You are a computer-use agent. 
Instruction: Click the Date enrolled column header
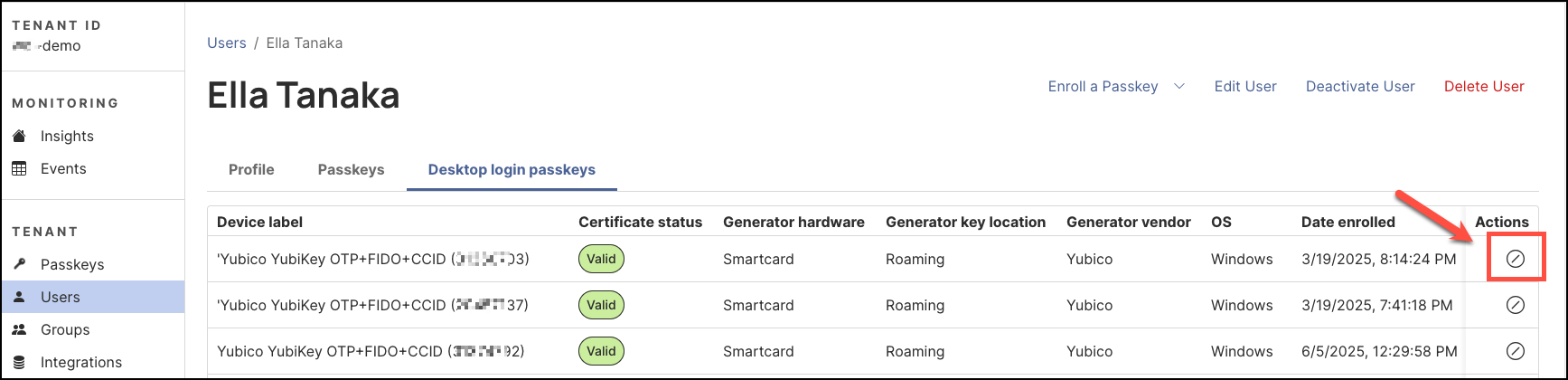1347,222
